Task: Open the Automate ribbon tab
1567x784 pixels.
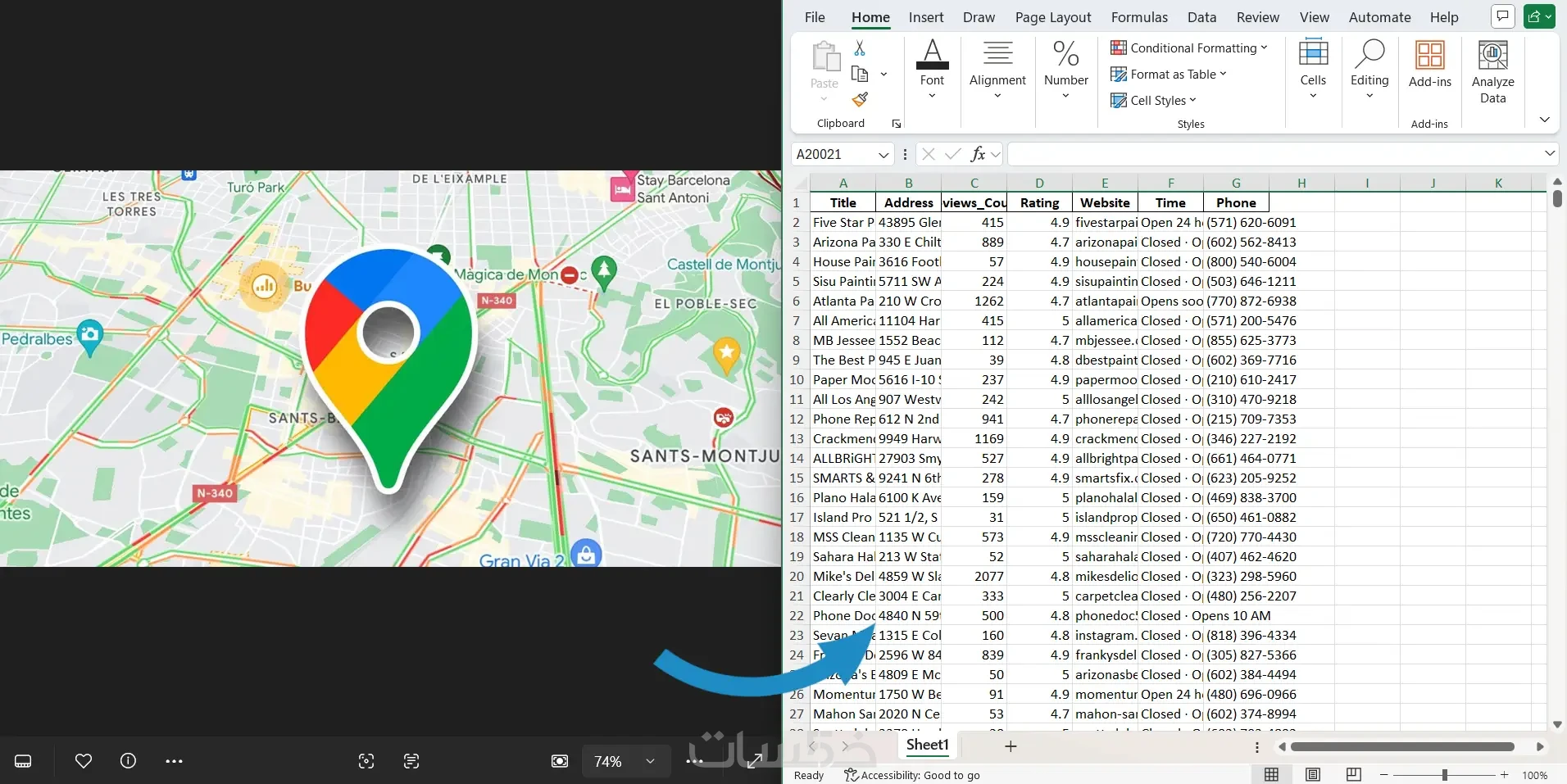Action: coord(1379,17)
